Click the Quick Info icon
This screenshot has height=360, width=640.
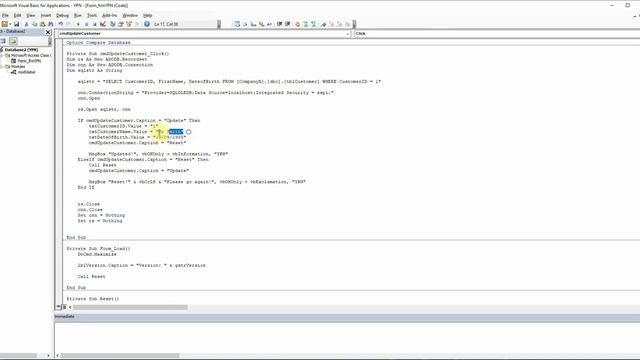coord(253,24)
